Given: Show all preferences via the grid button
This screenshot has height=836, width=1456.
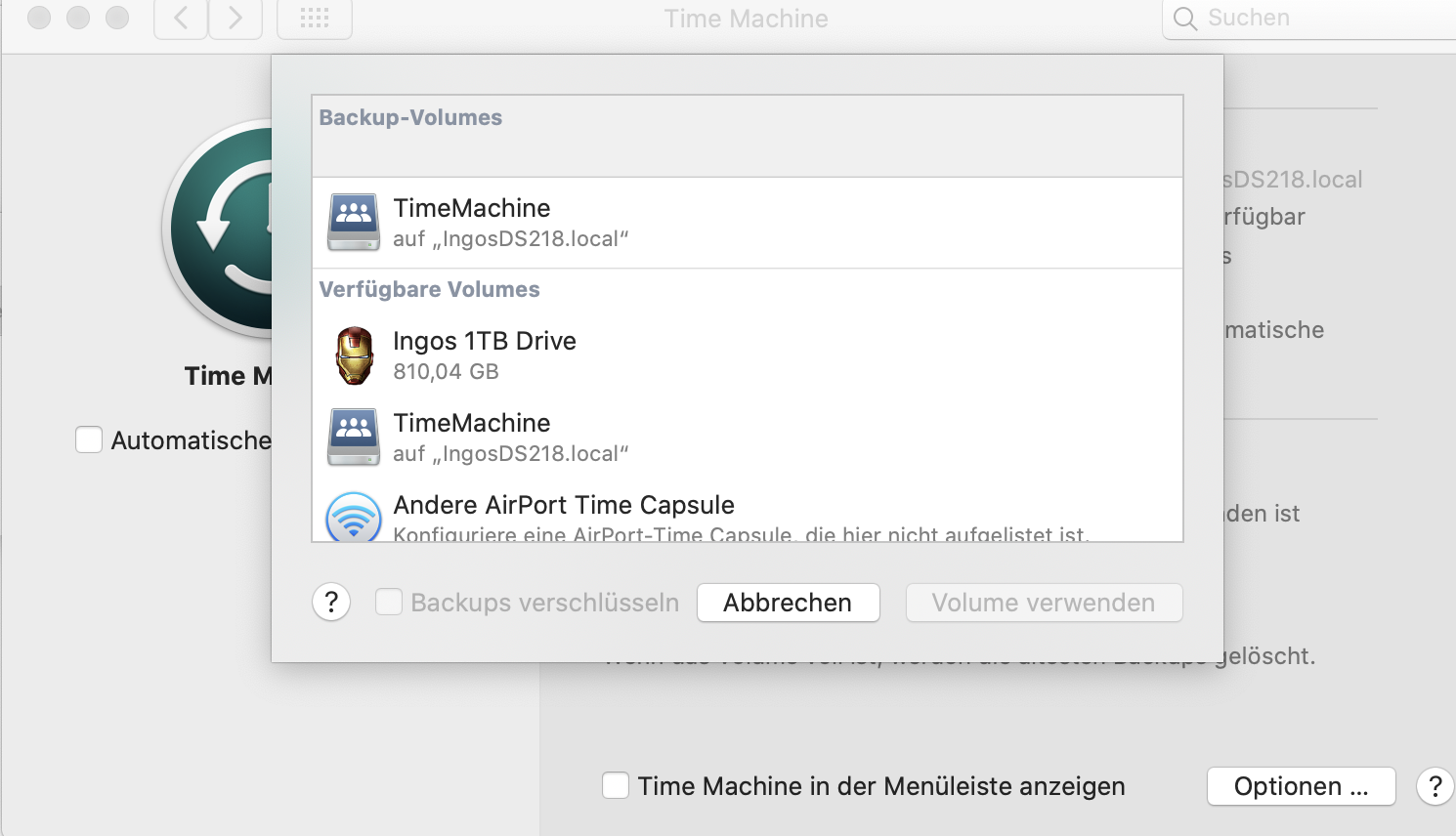Looking at the screenshot, I should pos(315,19).
